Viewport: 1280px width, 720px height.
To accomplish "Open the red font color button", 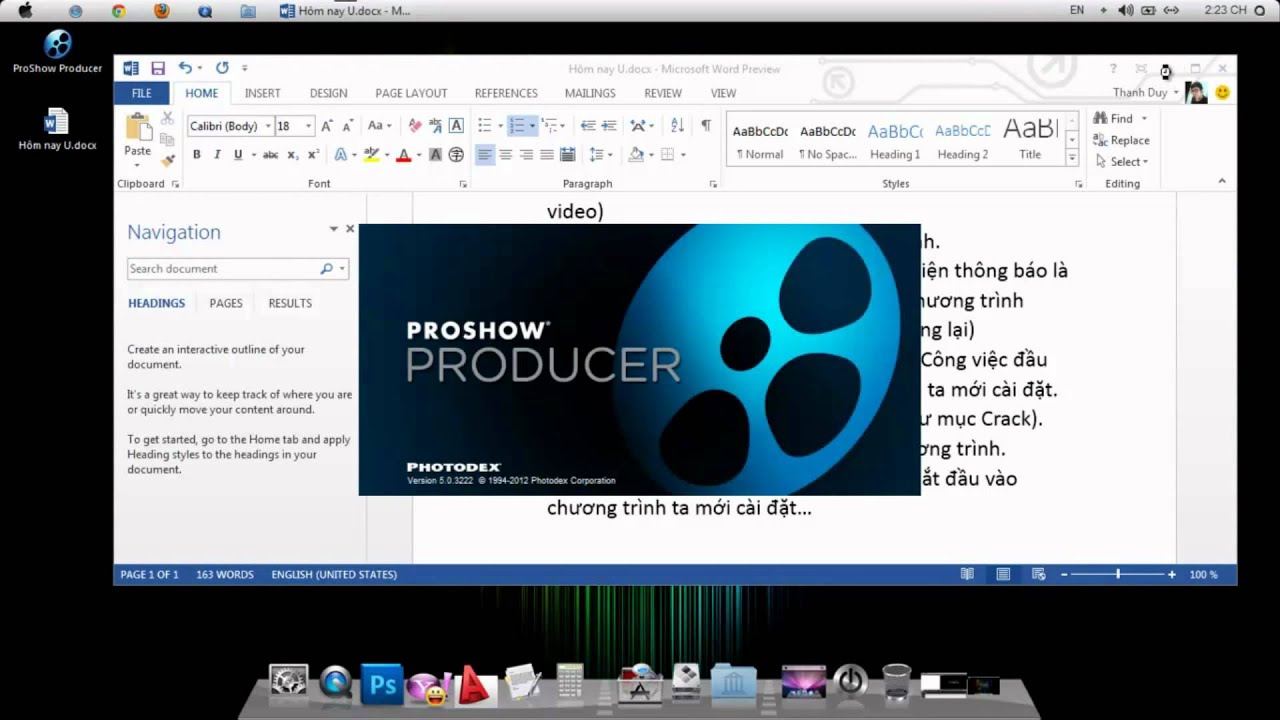I will pos(403,155).
